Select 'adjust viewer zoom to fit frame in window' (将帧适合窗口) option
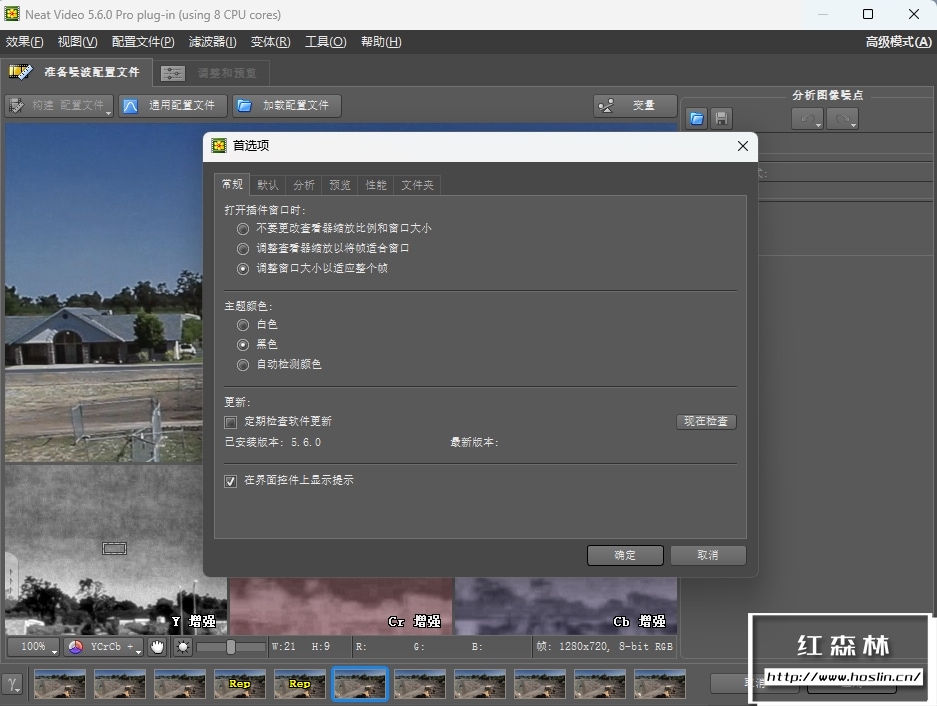Image resolution: width=937 pixels, height=706 pixels. click(x=243, y=249)
